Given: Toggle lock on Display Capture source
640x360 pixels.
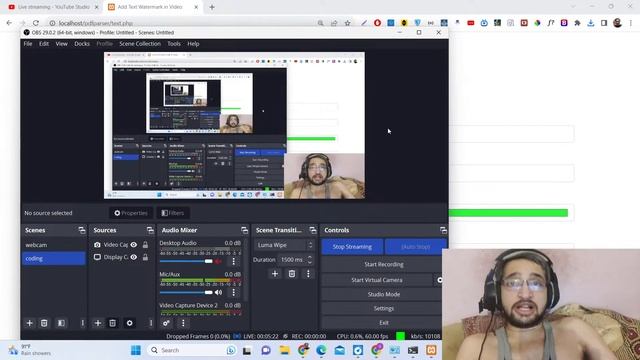Looking at the screenshot, I should [x=145, y=257].
